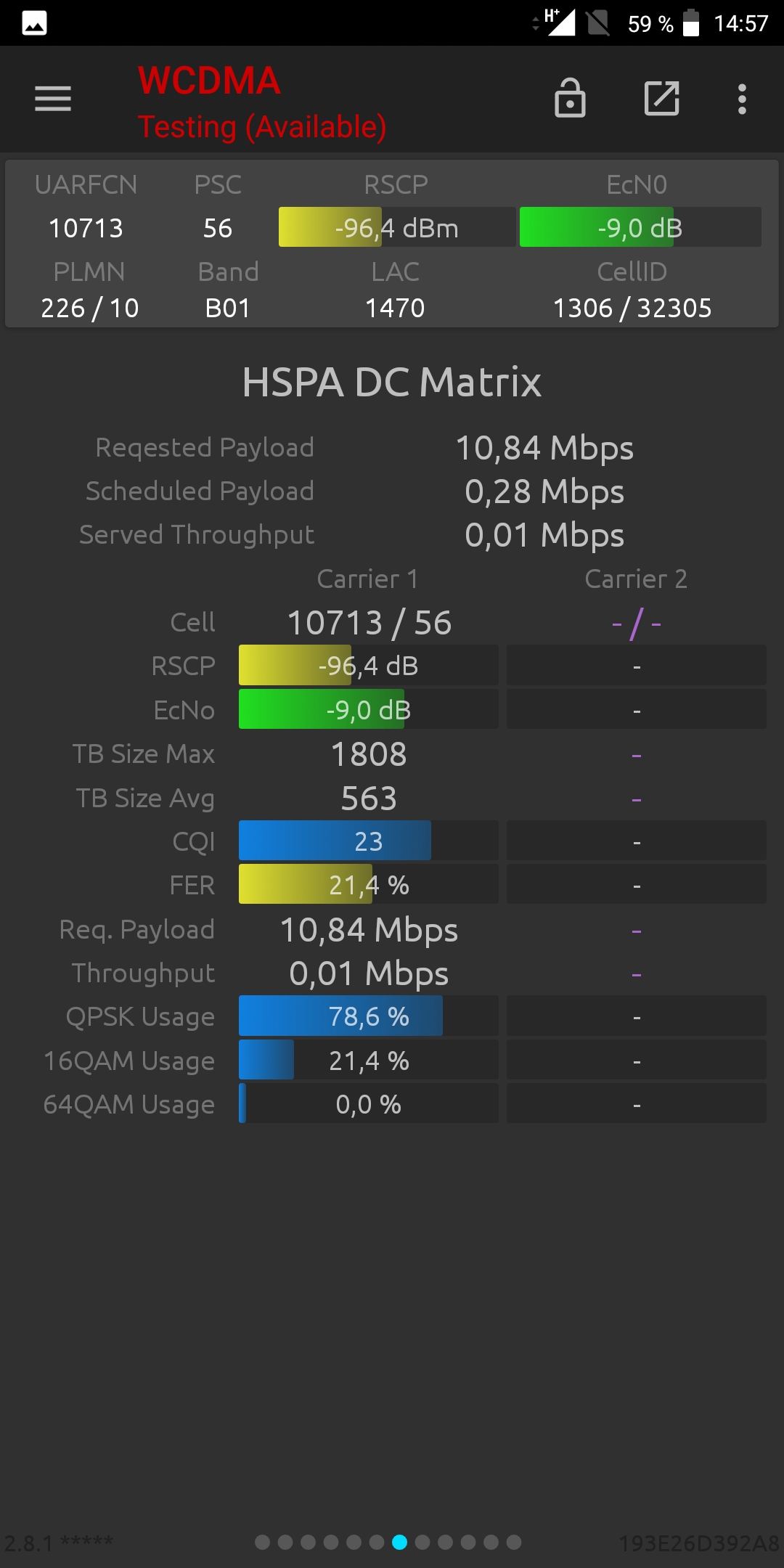Tap the top RSCP -96,4 dBm bar
Viewport: 784px width, 1568px height.
coord(397,227)
